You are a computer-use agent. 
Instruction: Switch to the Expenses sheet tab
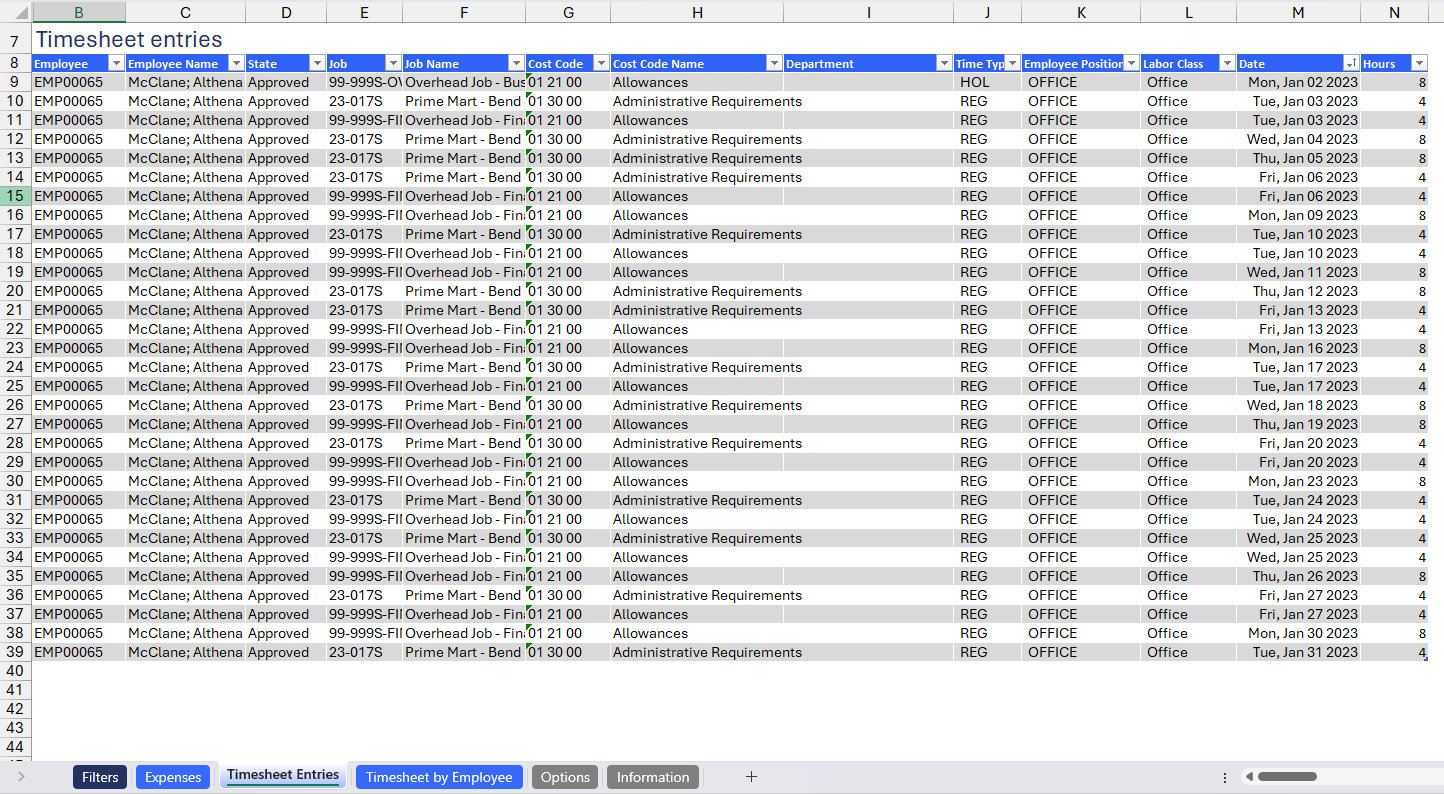pos(173,777)
